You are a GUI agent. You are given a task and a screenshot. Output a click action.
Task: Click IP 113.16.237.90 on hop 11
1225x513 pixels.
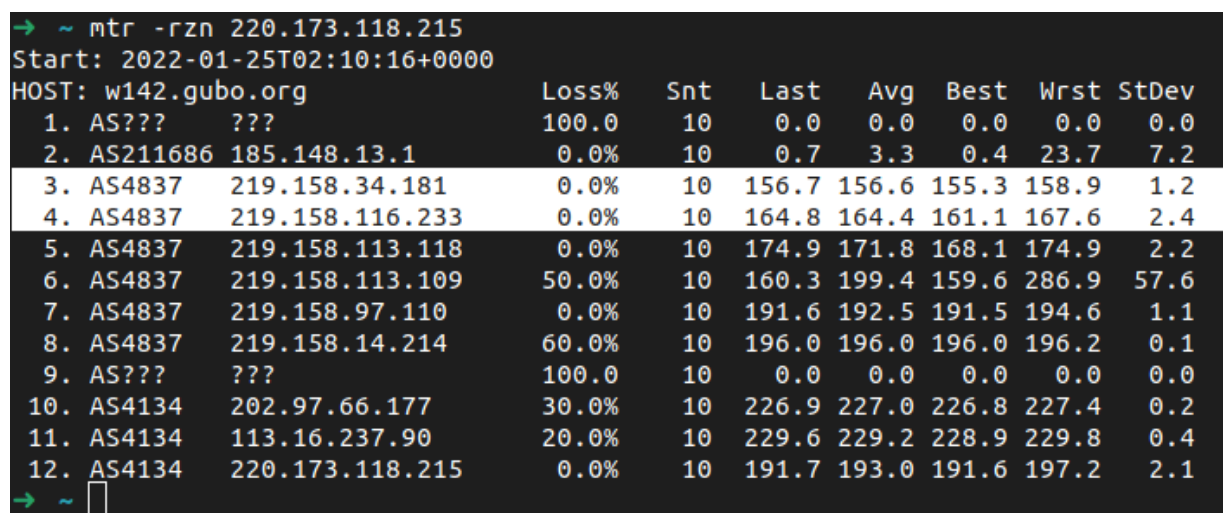pyautogui.click(x=332, y=439)
